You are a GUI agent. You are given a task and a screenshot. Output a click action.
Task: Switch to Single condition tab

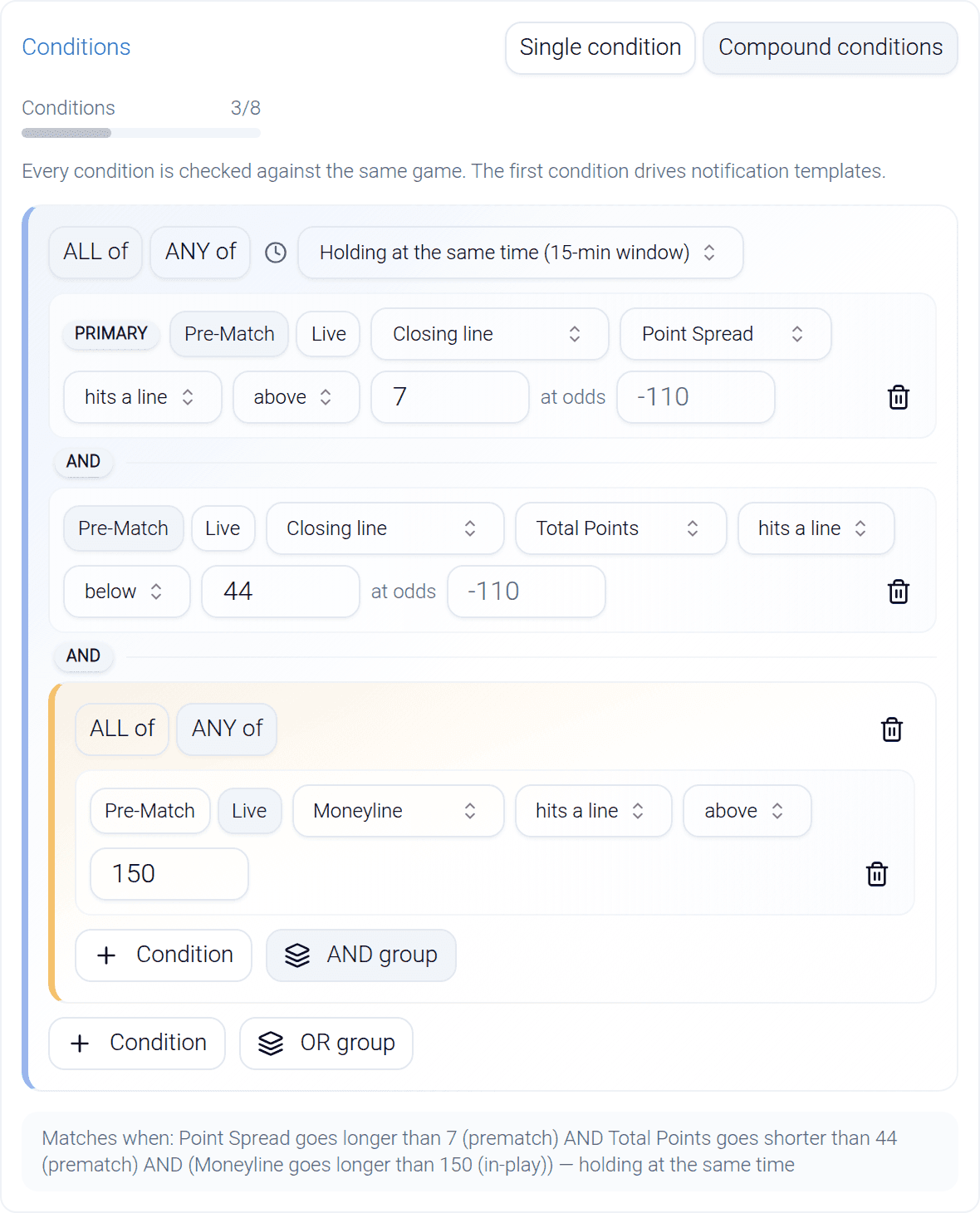[600, 47]
